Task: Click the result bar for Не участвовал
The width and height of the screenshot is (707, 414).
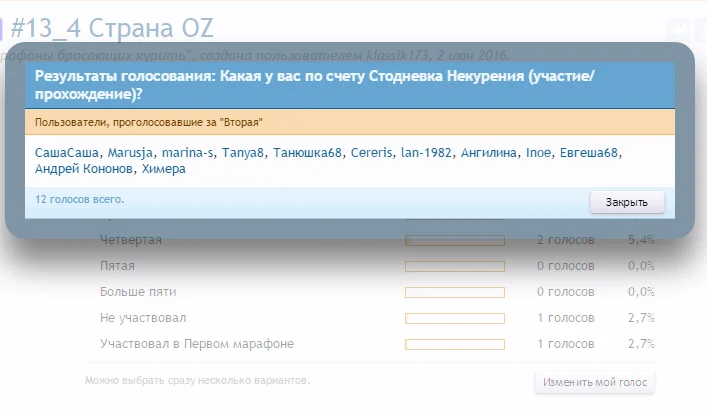Action: [x=454, y=318]
